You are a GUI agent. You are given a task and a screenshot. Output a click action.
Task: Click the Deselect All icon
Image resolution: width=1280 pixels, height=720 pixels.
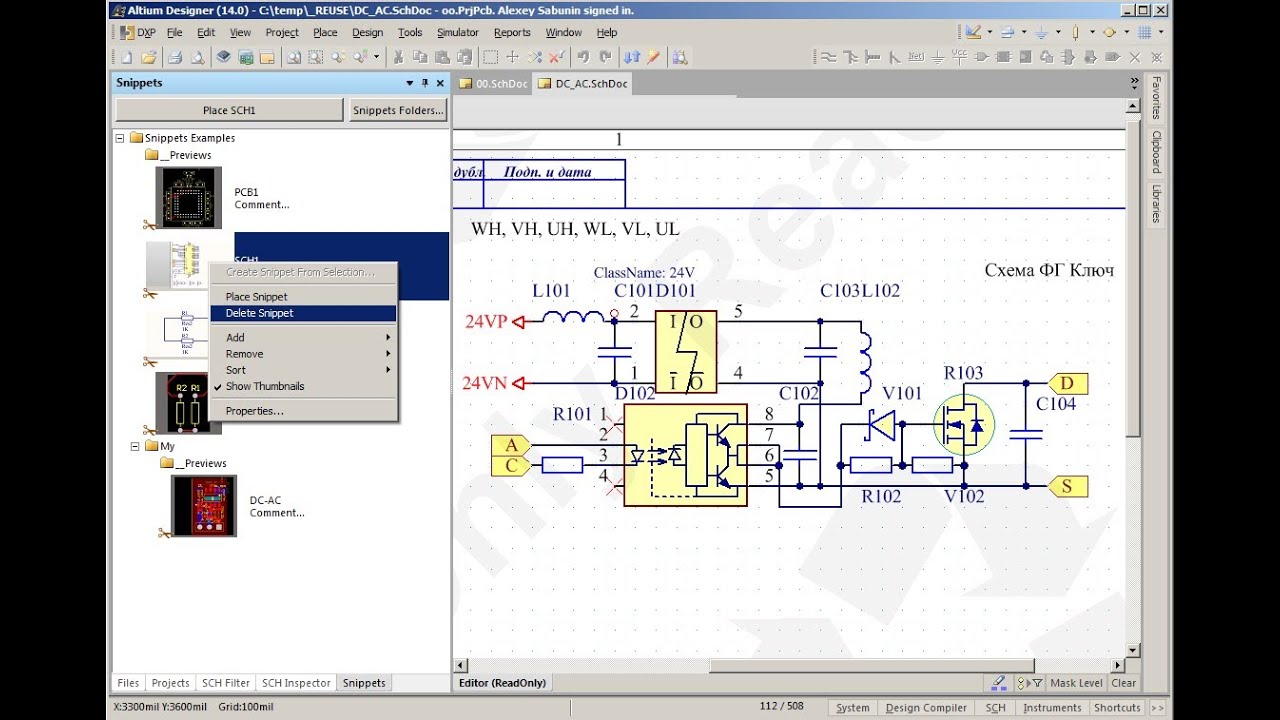pos(535,57)
